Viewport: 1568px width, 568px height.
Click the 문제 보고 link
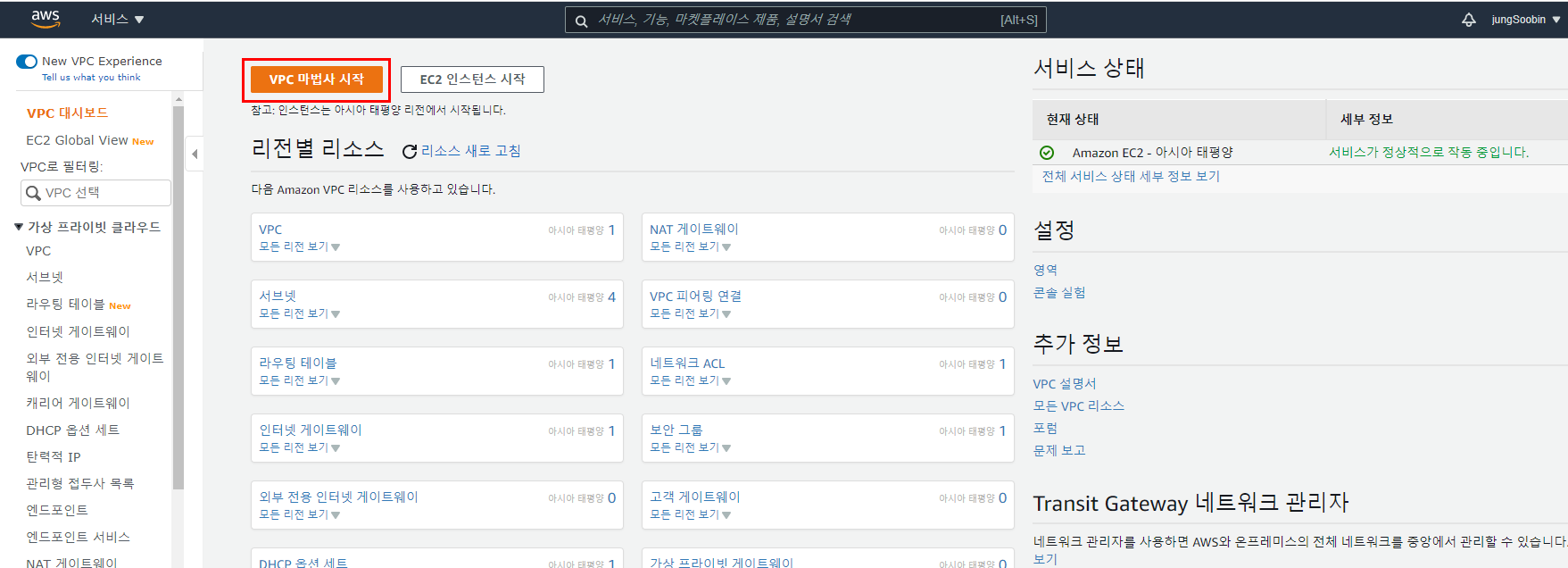(1059, 451)
